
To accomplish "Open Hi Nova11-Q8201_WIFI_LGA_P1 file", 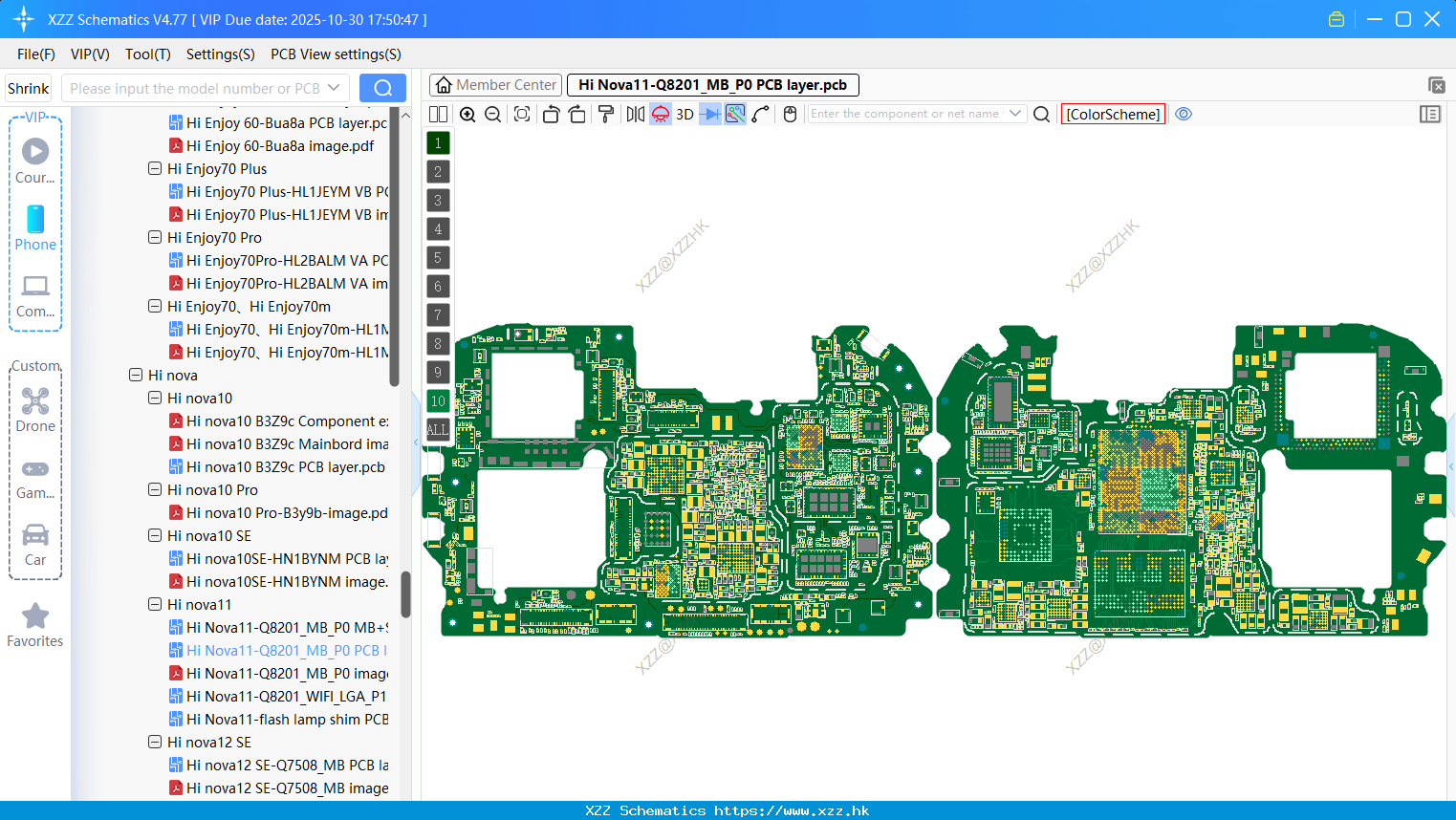I will [x=278, y=696].
